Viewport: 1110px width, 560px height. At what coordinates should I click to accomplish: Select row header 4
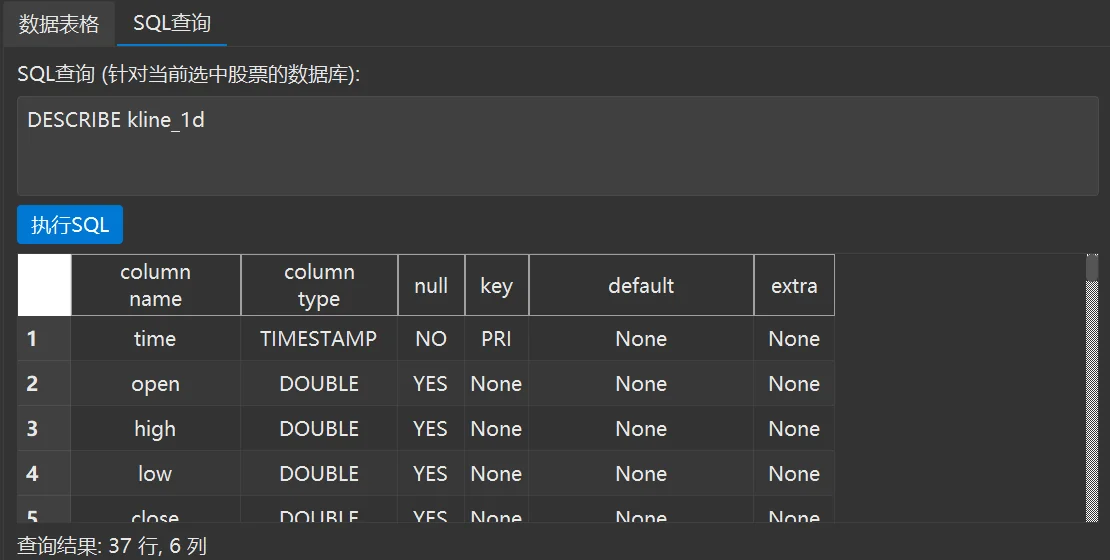pyautogui.click(x=44, y=474)
